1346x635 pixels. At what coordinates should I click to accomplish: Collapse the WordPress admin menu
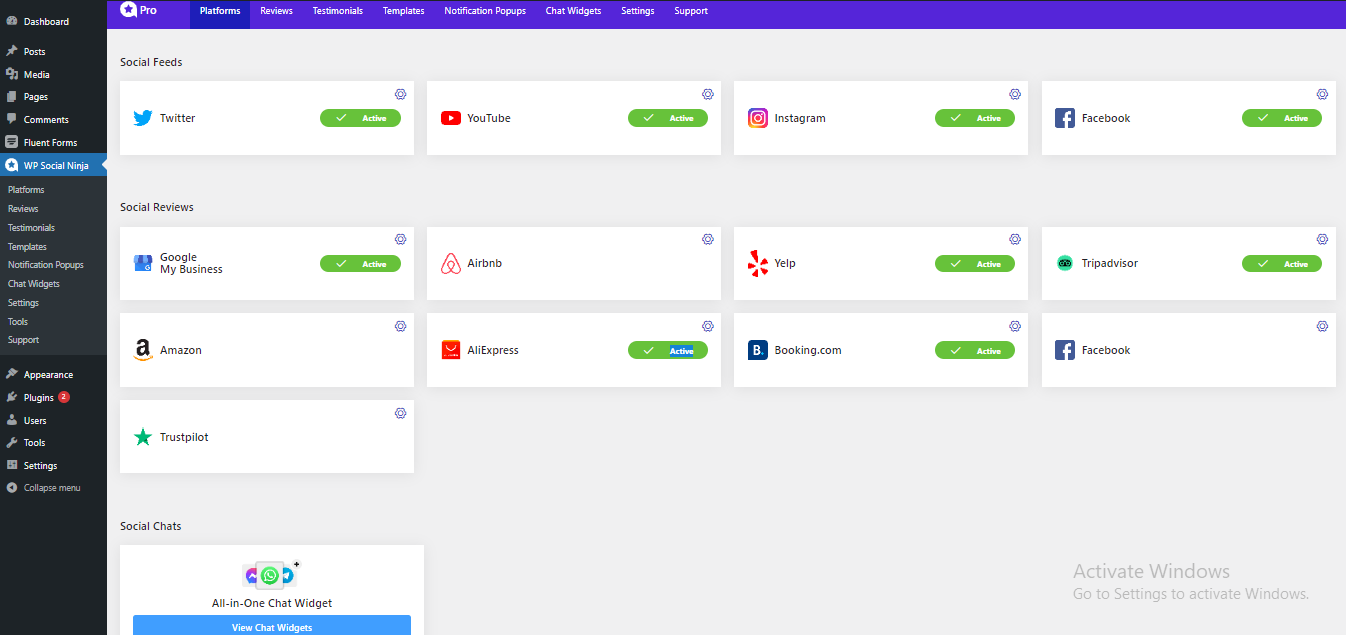pyautogui.click(x=53, y=488)
